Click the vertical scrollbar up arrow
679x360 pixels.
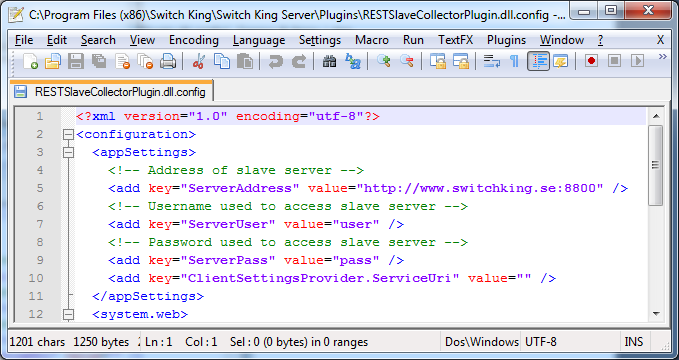656,116
